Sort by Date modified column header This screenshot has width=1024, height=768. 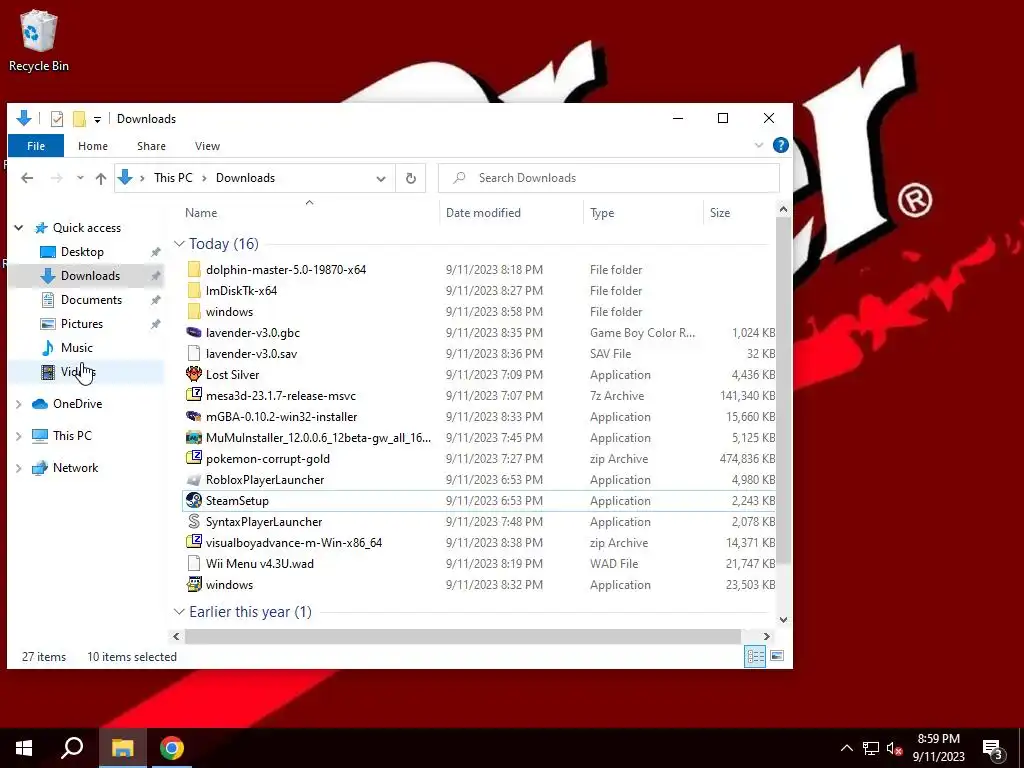coord(483,213)
